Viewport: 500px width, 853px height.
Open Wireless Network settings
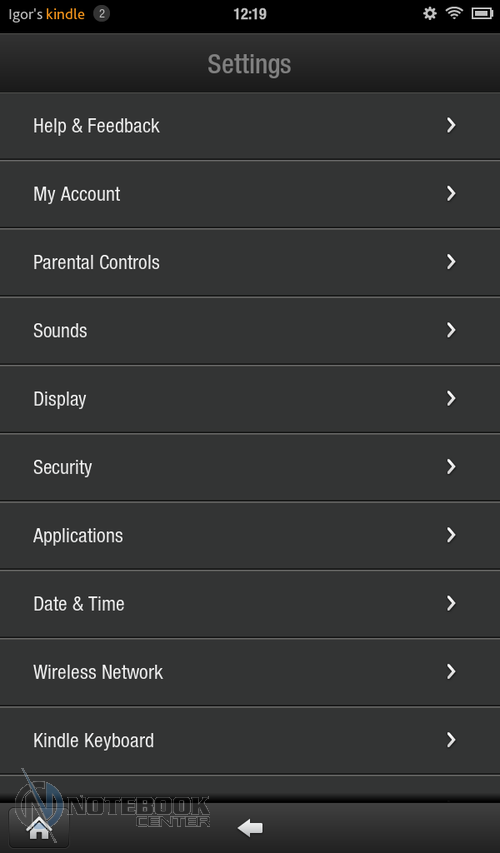250,672
